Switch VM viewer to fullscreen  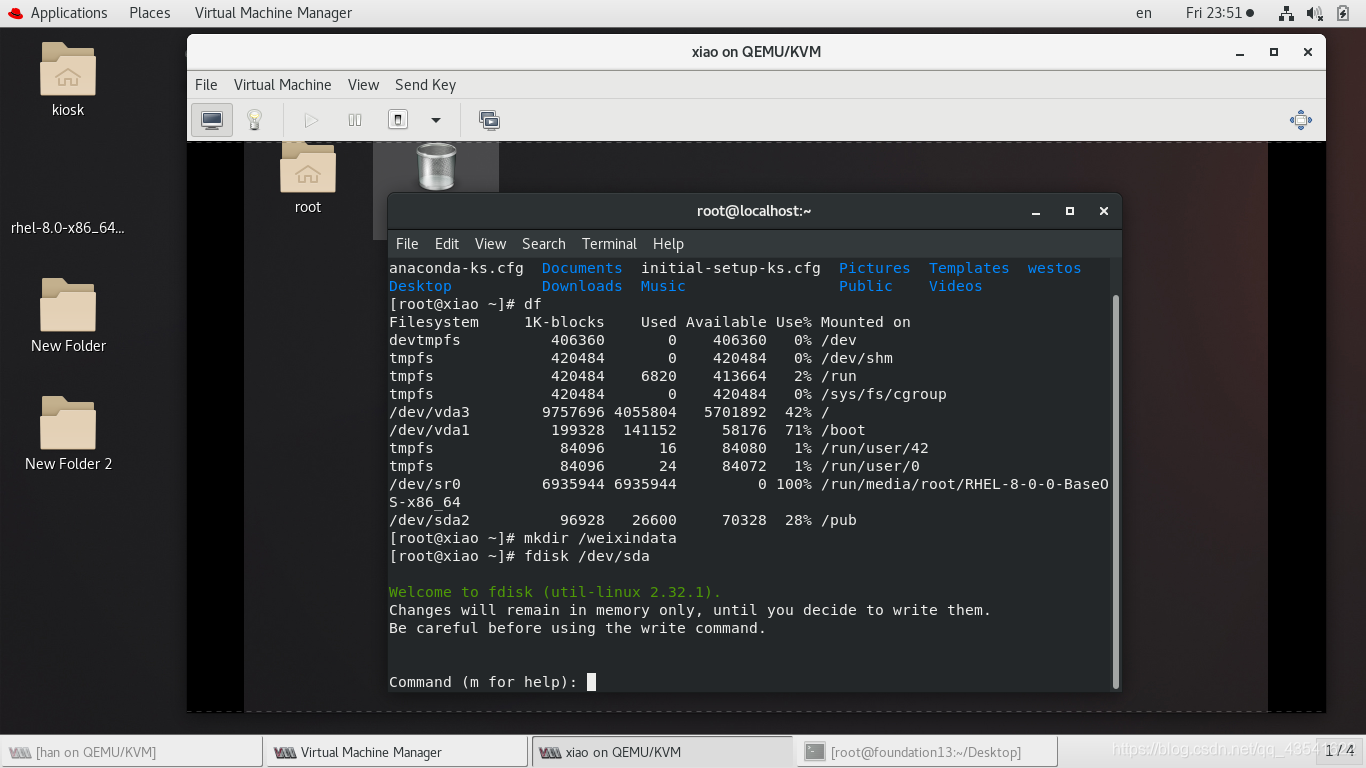point(1301,120)
